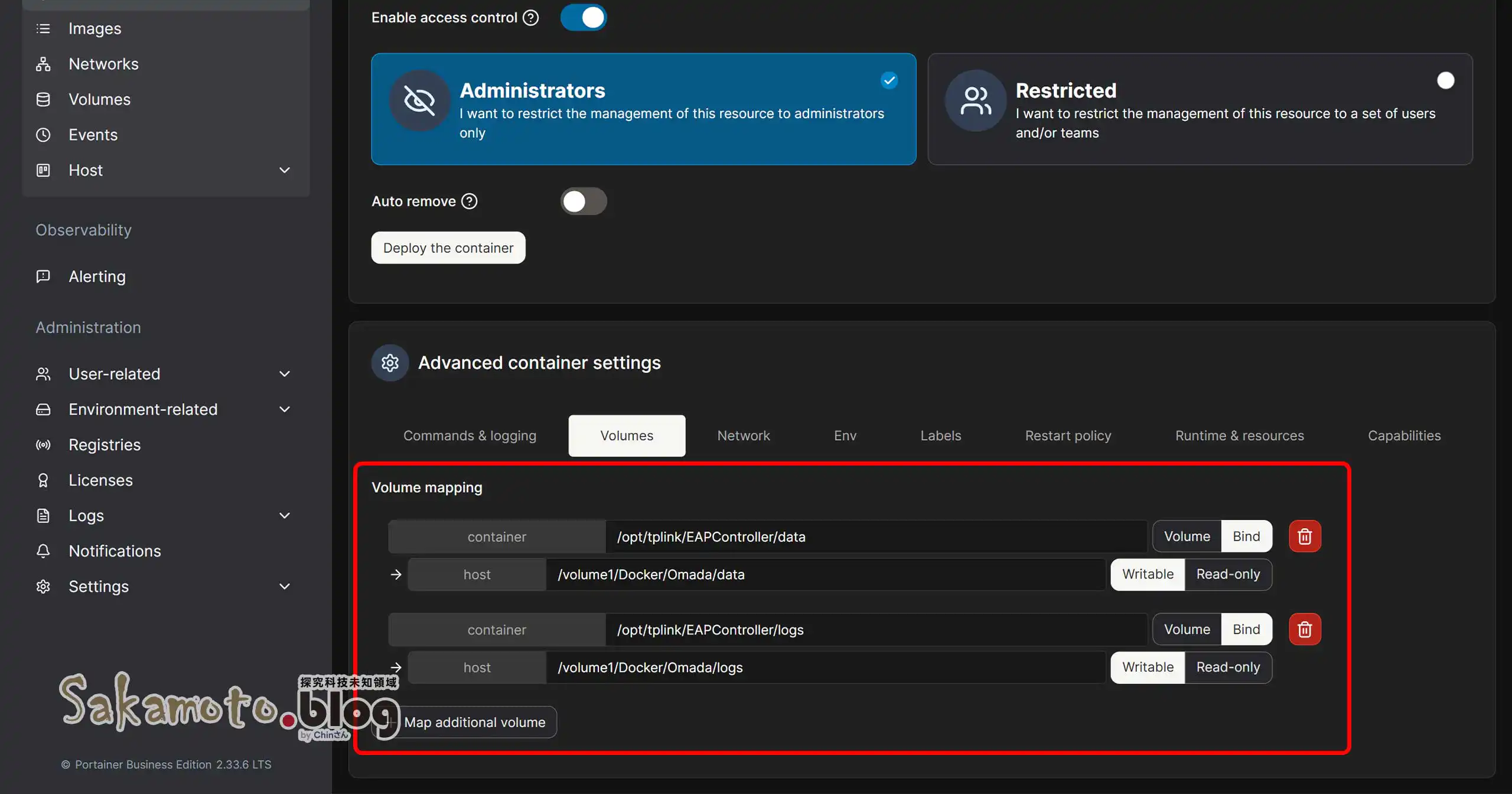Click the Events clock icon

tap(43, 135)
